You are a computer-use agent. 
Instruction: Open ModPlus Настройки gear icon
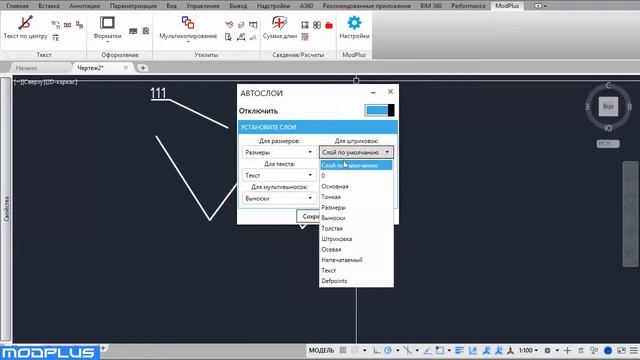click(354, 23)
